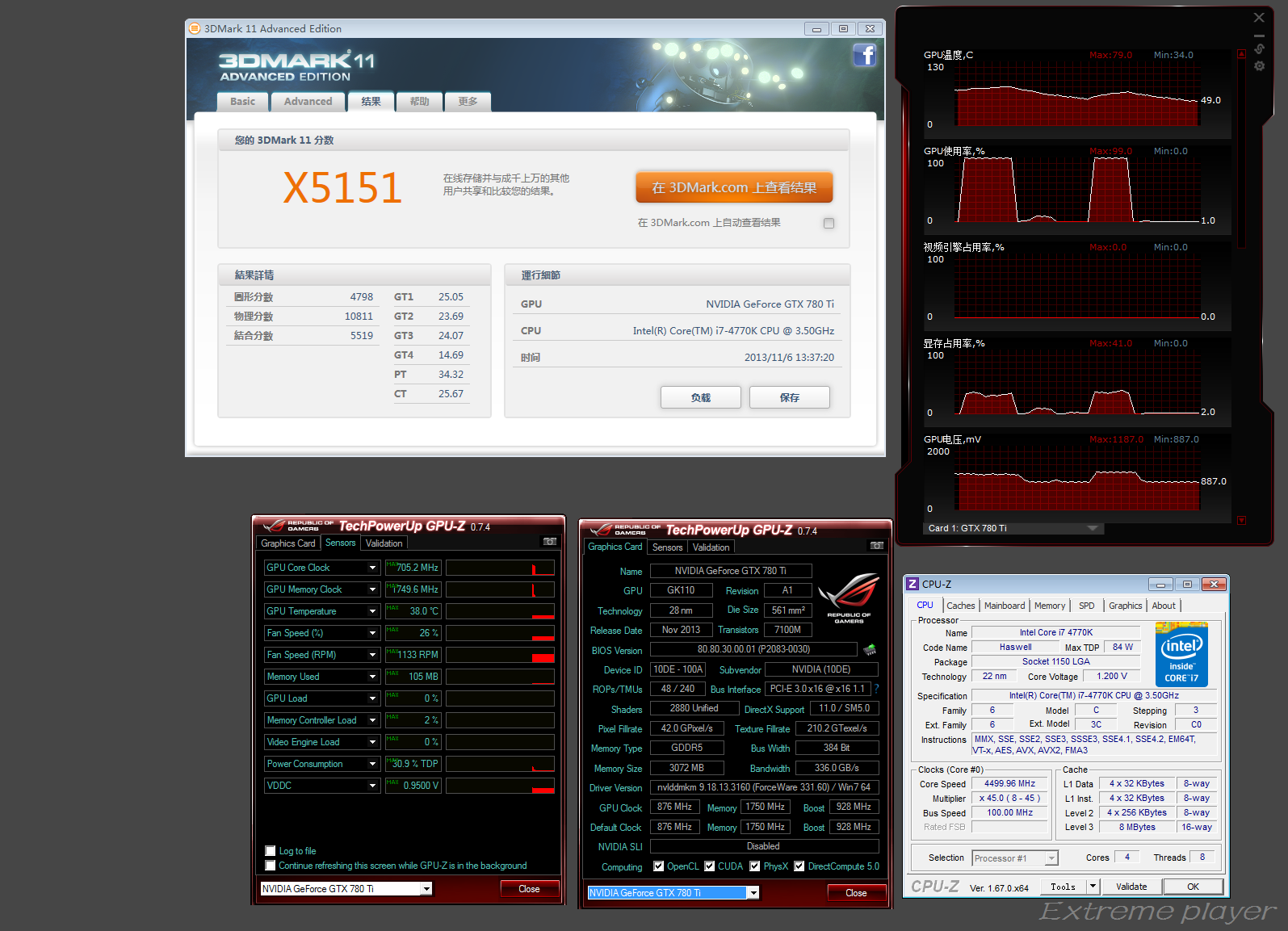This screenshot has width=1288, height=931.
Task: Click the red up arrow in monitor scrollbar
Action: coord(1241,54)
